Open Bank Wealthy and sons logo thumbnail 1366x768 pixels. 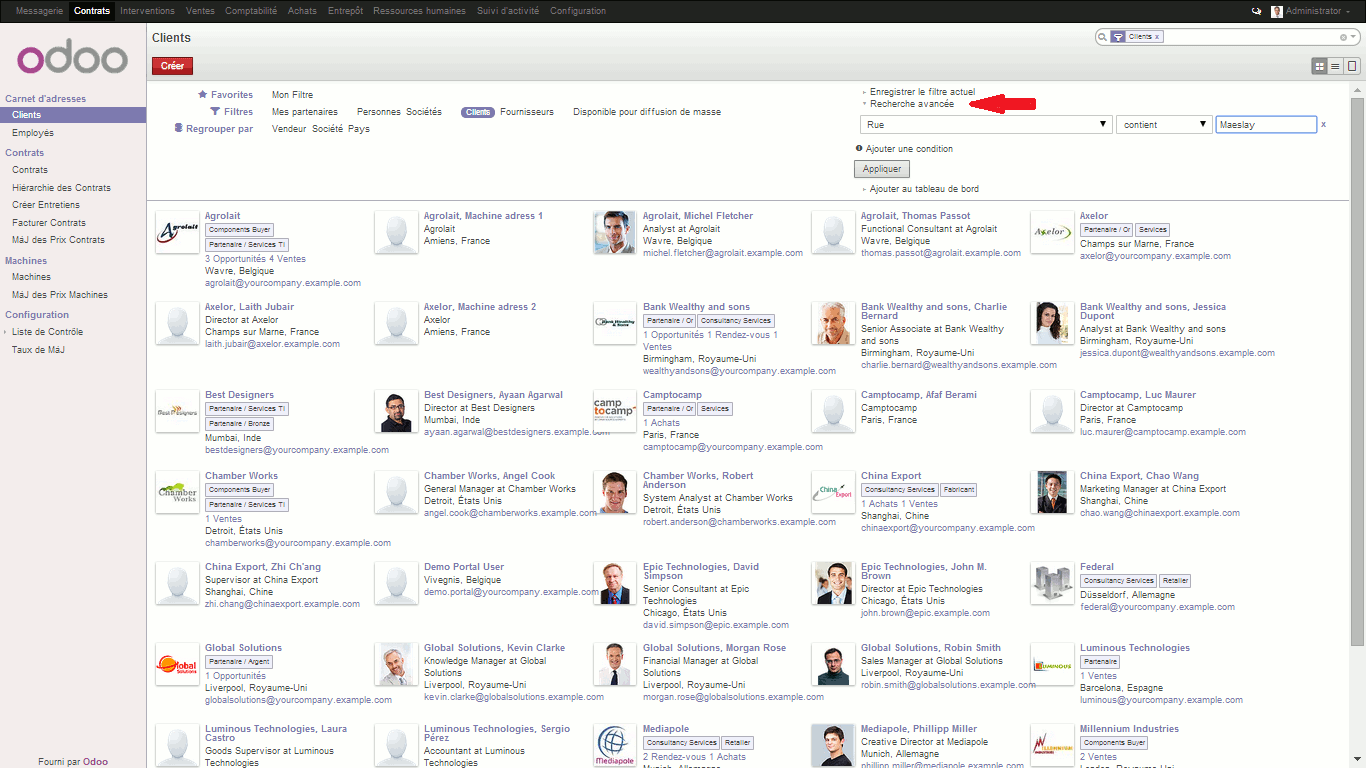pyautogui.click(x=615, y=323)
